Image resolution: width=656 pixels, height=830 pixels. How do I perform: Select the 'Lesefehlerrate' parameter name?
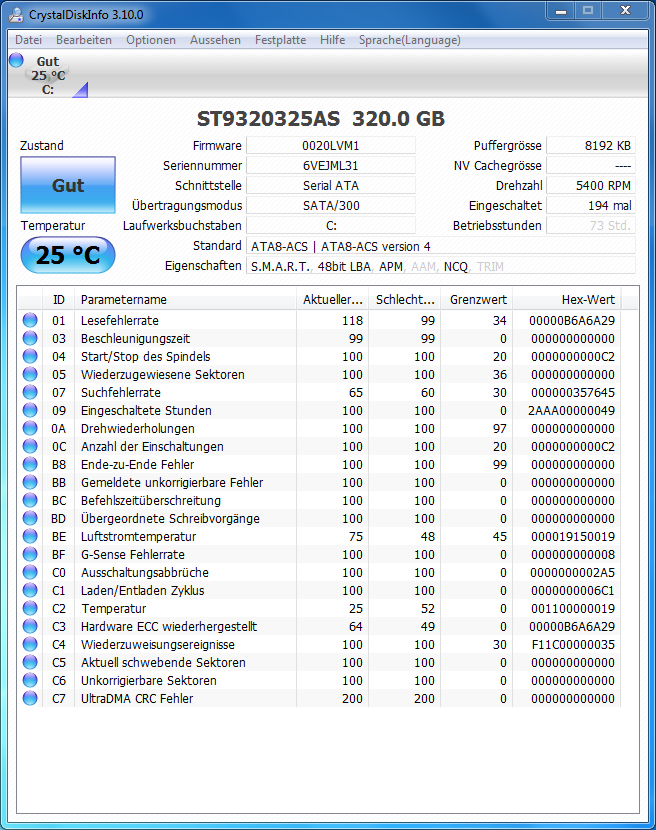coord(120,321)
